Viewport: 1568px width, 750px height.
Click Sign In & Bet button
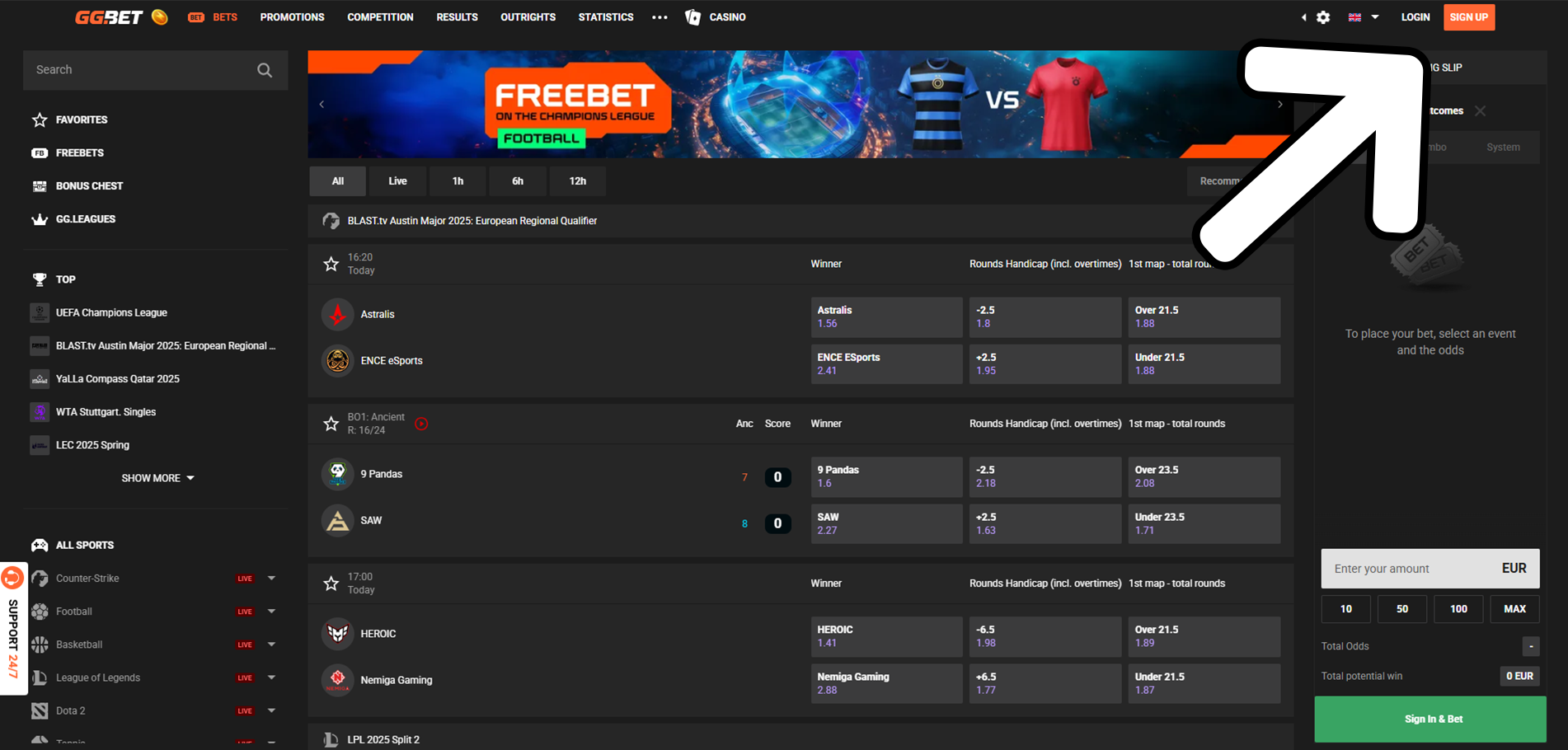pyautogui.click(x=1433, y=719)
